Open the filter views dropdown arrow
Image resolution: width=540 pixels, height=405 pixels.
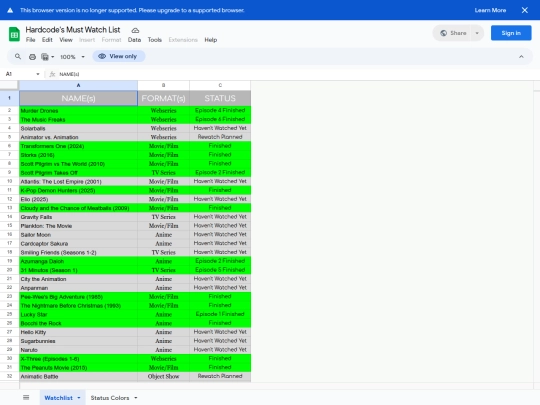click(x=53, y=57)
